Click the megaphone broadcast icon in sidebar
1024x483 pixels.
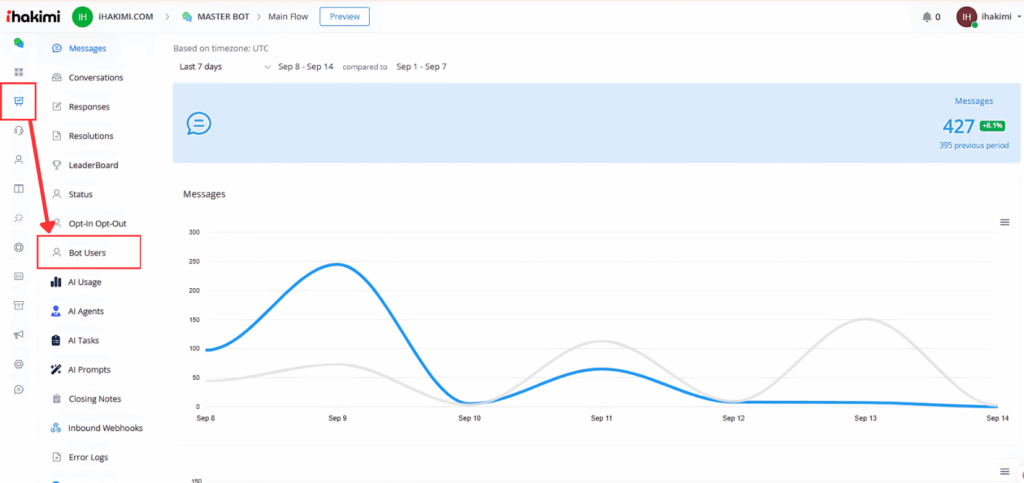[x=18, y=335]
